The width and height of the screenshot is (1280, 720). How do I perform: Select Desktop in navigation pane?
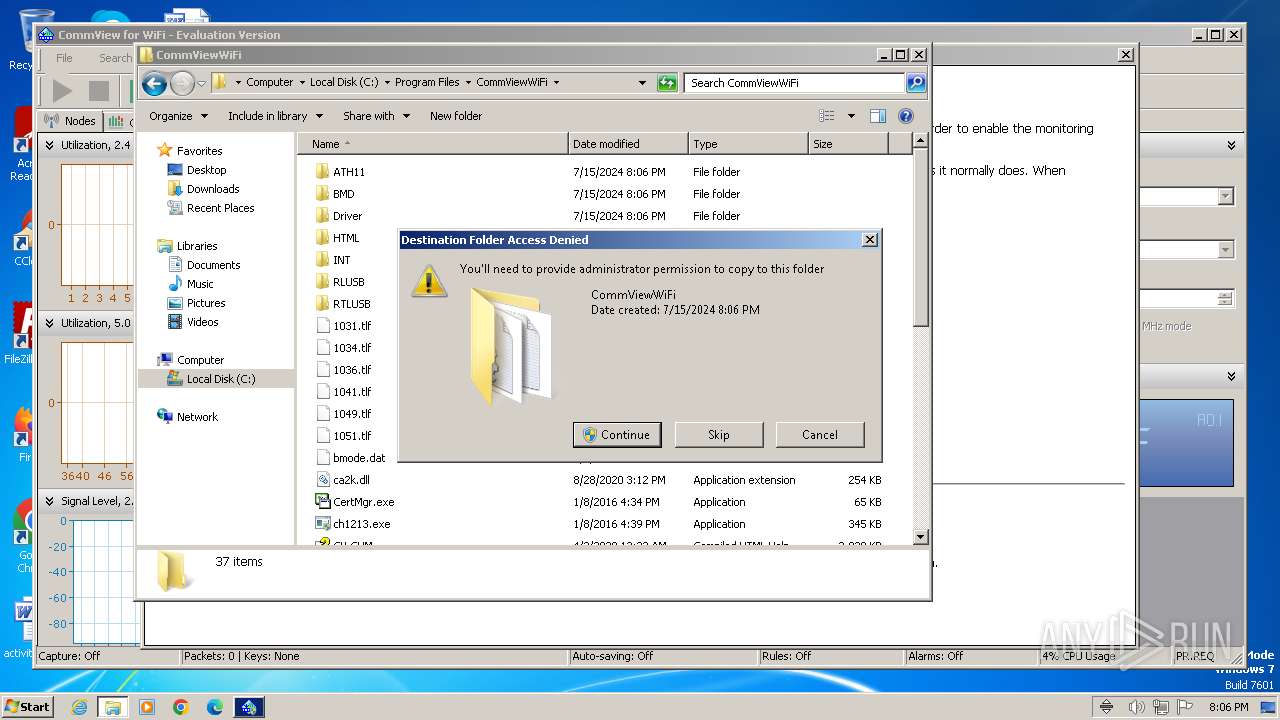point(206,170)
